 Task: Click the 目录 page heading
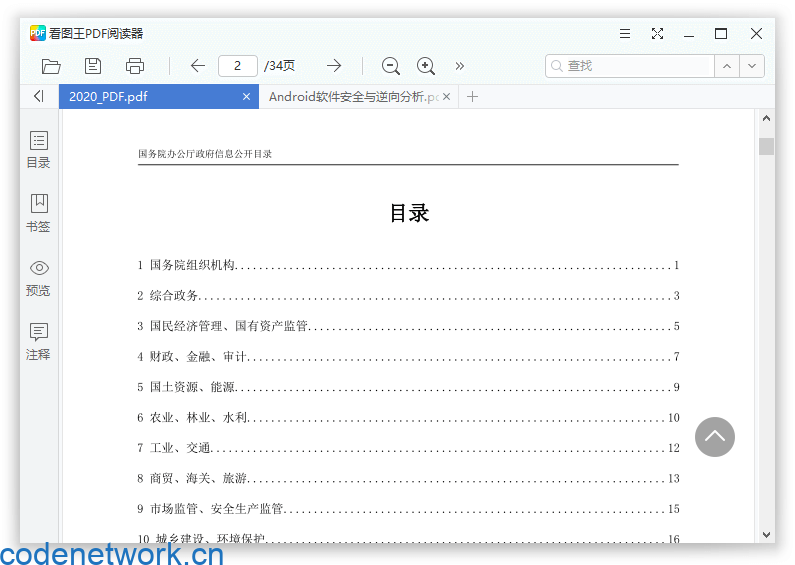coord(409,213)
